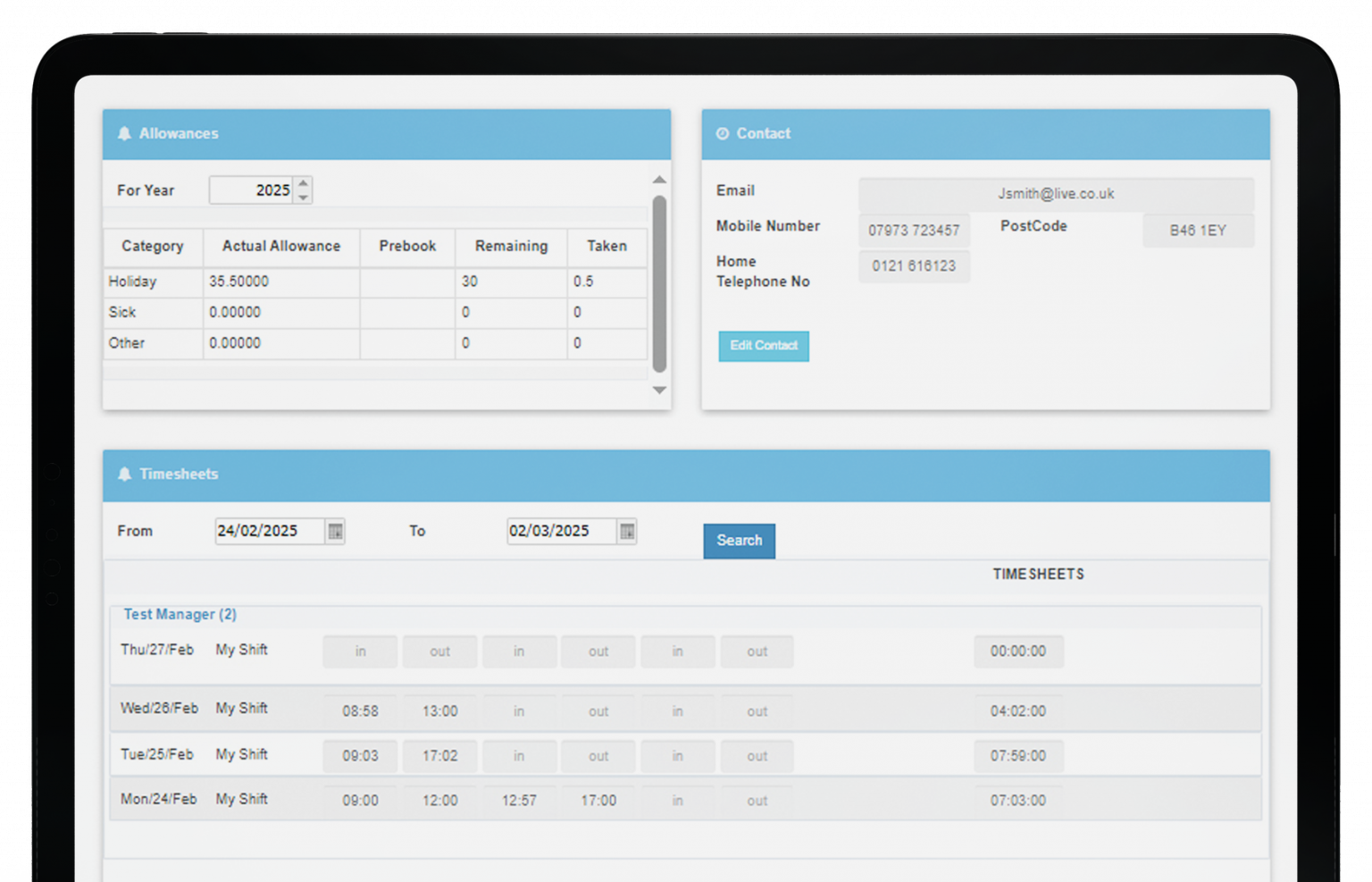1372x882 pixels.
Task: Select the Email field Jsmith@live.co.uk
Action: 1056,194
